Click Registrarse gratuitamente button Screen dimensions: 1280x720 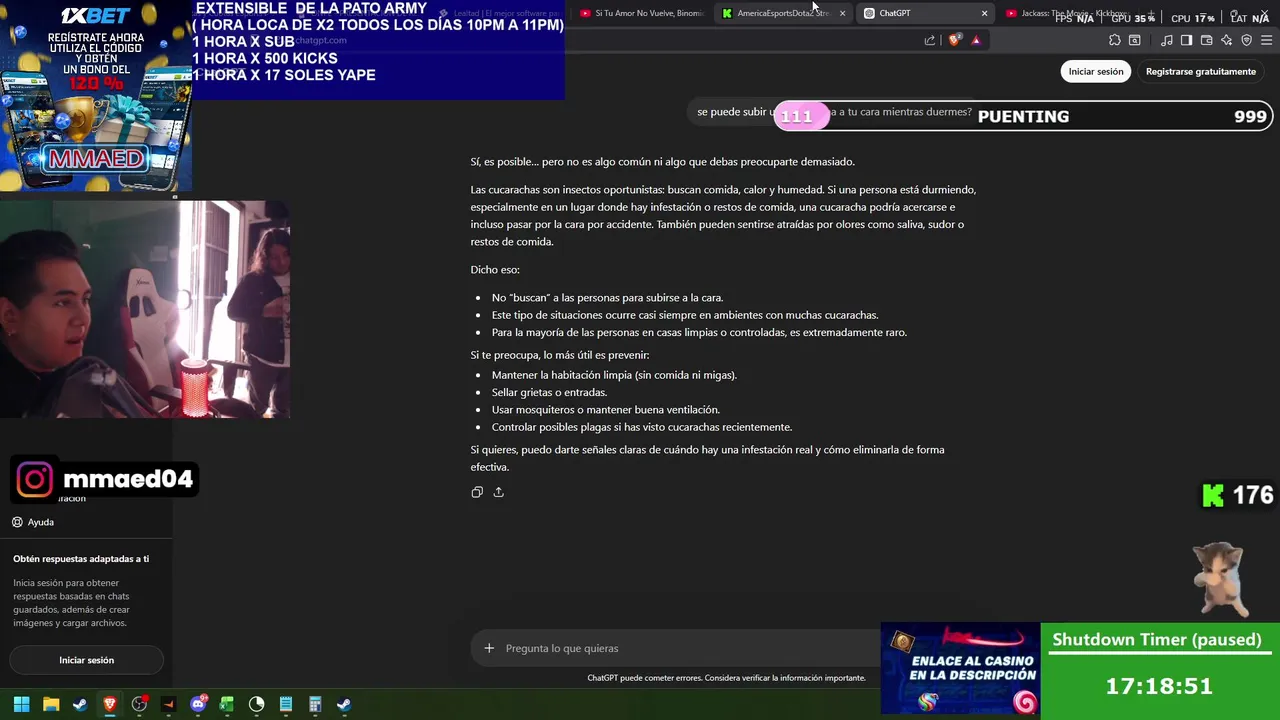[1201, 71]
